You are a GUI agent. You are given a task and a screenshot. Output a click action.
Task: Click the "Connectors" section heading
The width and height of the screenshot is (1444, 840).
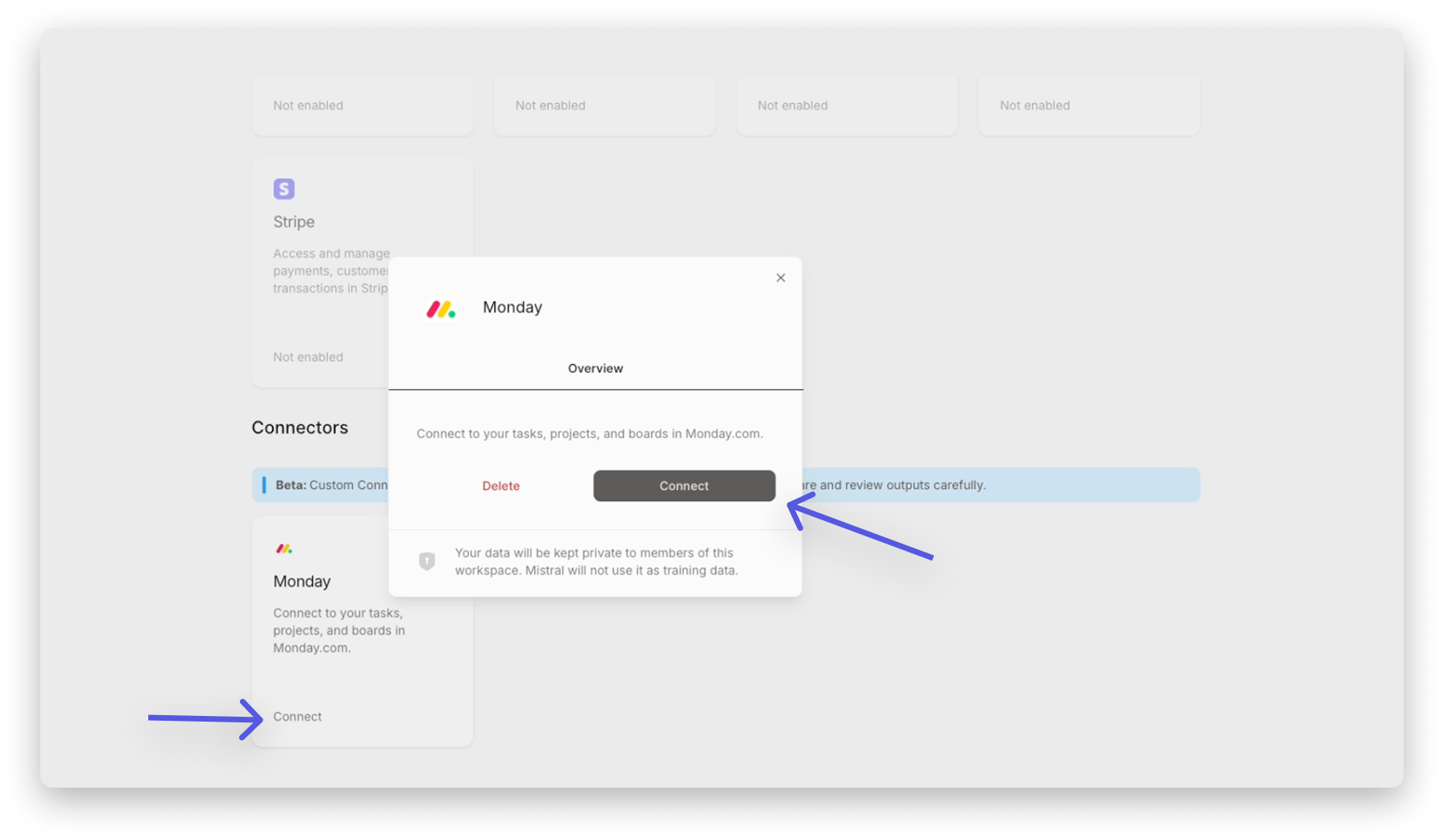tap(300, 428)
